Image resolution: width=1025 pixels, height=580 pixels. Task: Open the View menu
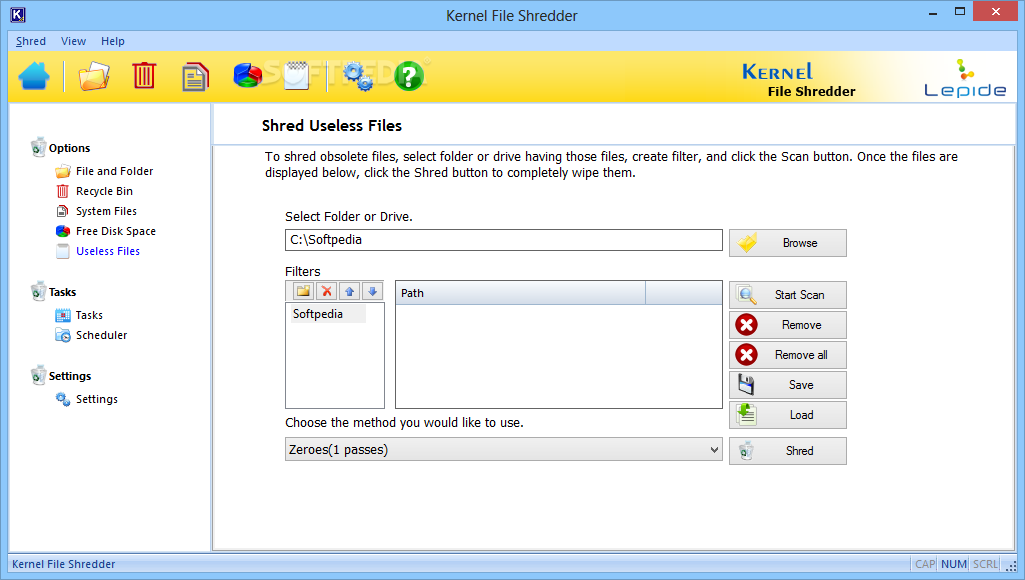(x=73, y=41)
